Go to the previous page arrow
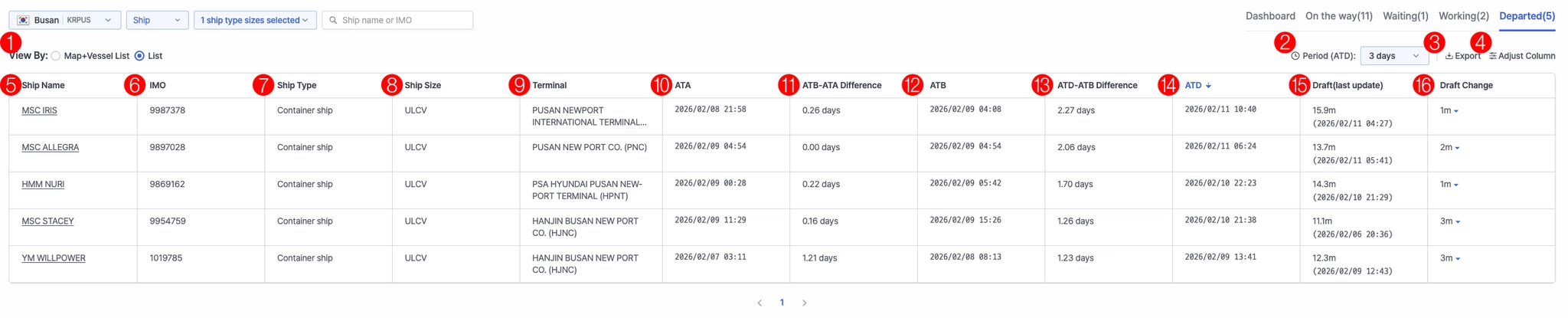The image size is (1568, 318). (759, 303)
